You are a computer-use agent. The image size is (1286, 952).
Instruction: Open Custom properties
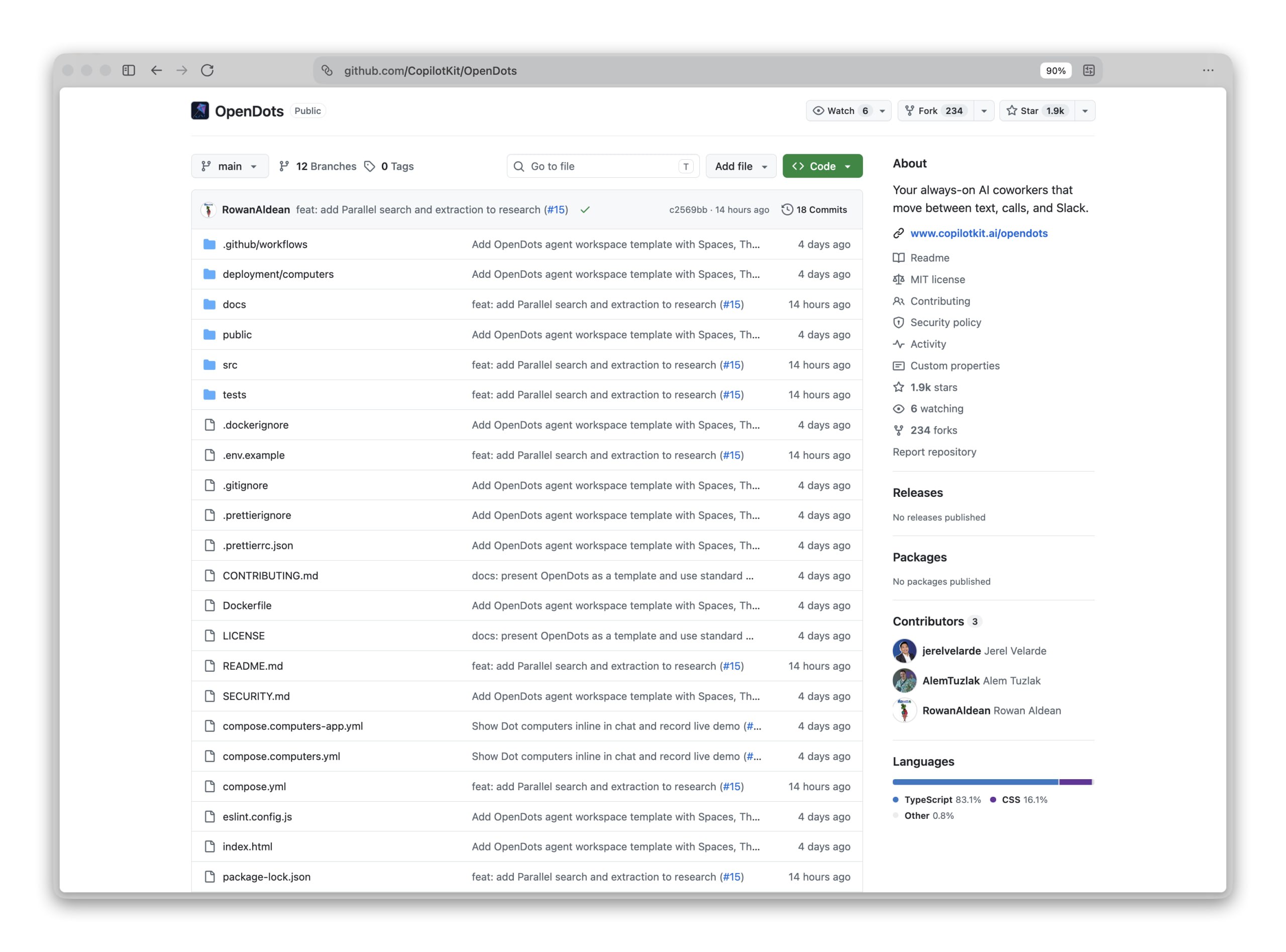(x=946, y=365)
